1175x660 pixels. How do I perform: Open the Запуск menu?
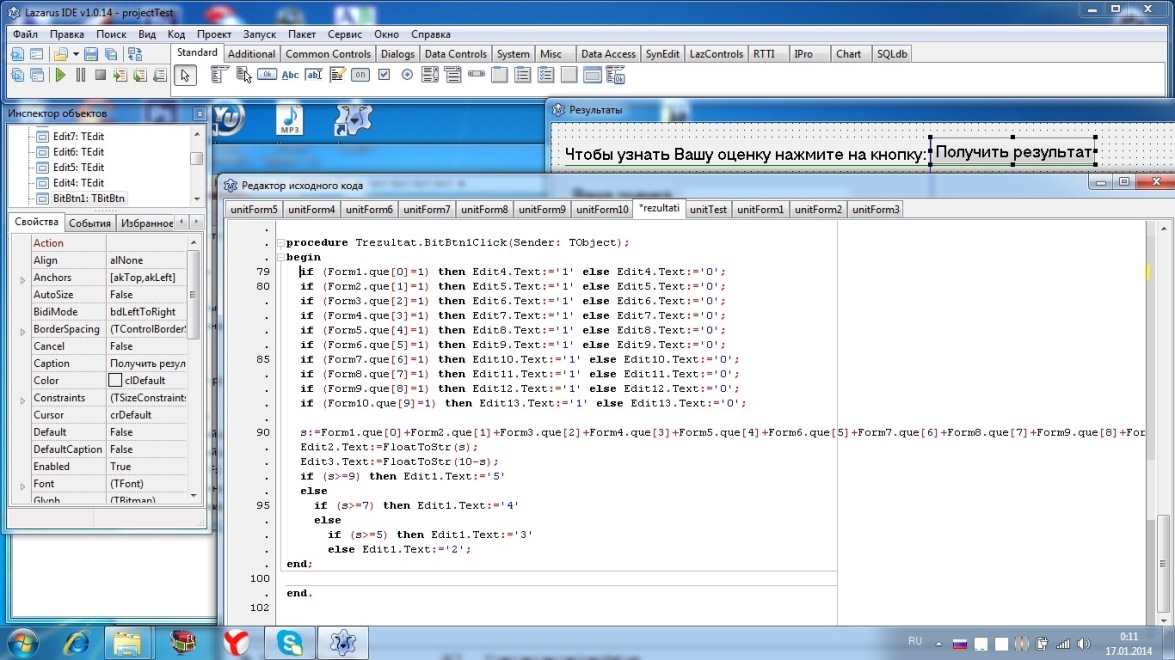tap(259, 34)
